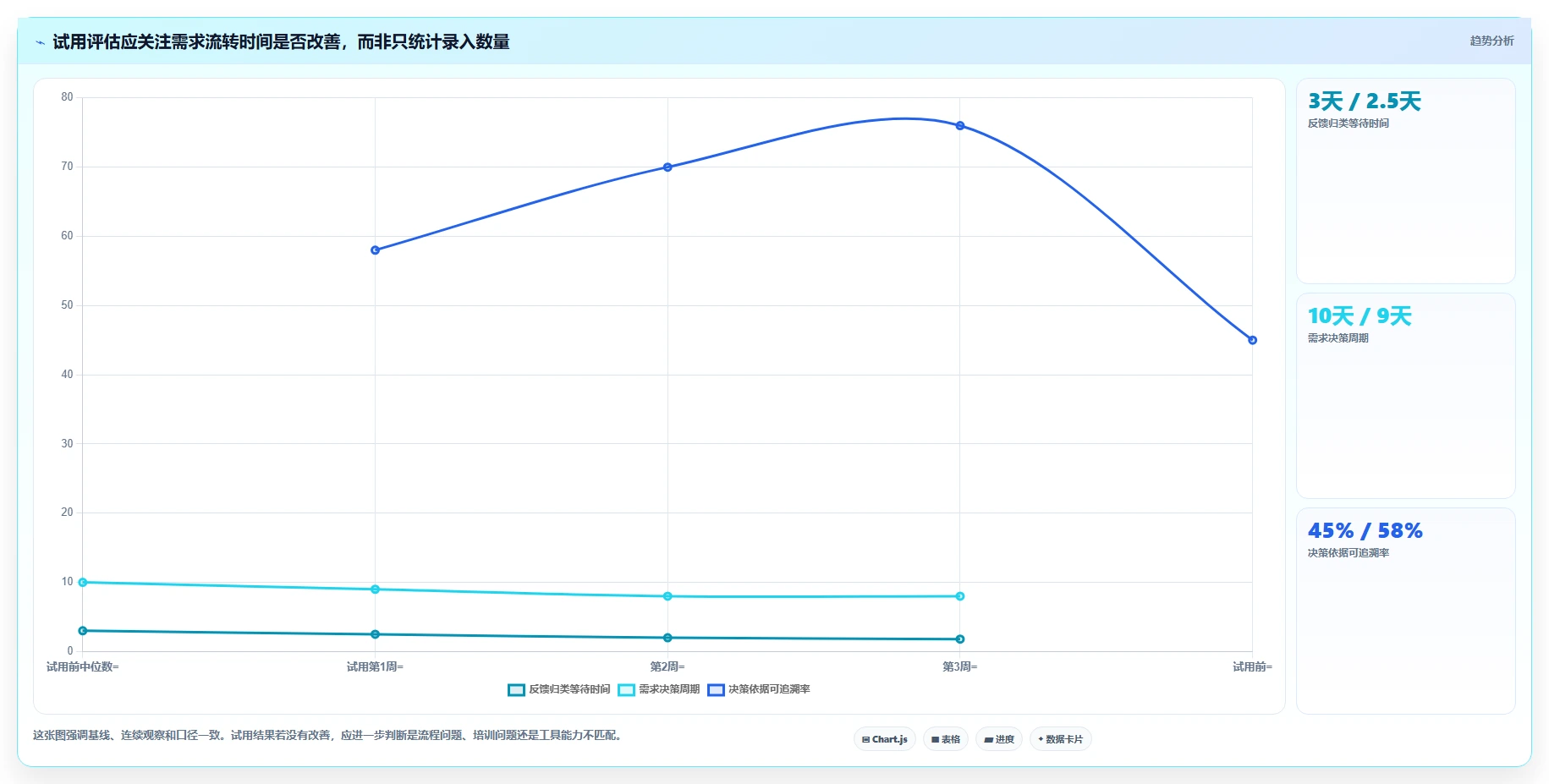The height and width of the screenshot is (784, 1549).
Task: Select the 45% / 58% stat card
Action: coord(1405,611)
